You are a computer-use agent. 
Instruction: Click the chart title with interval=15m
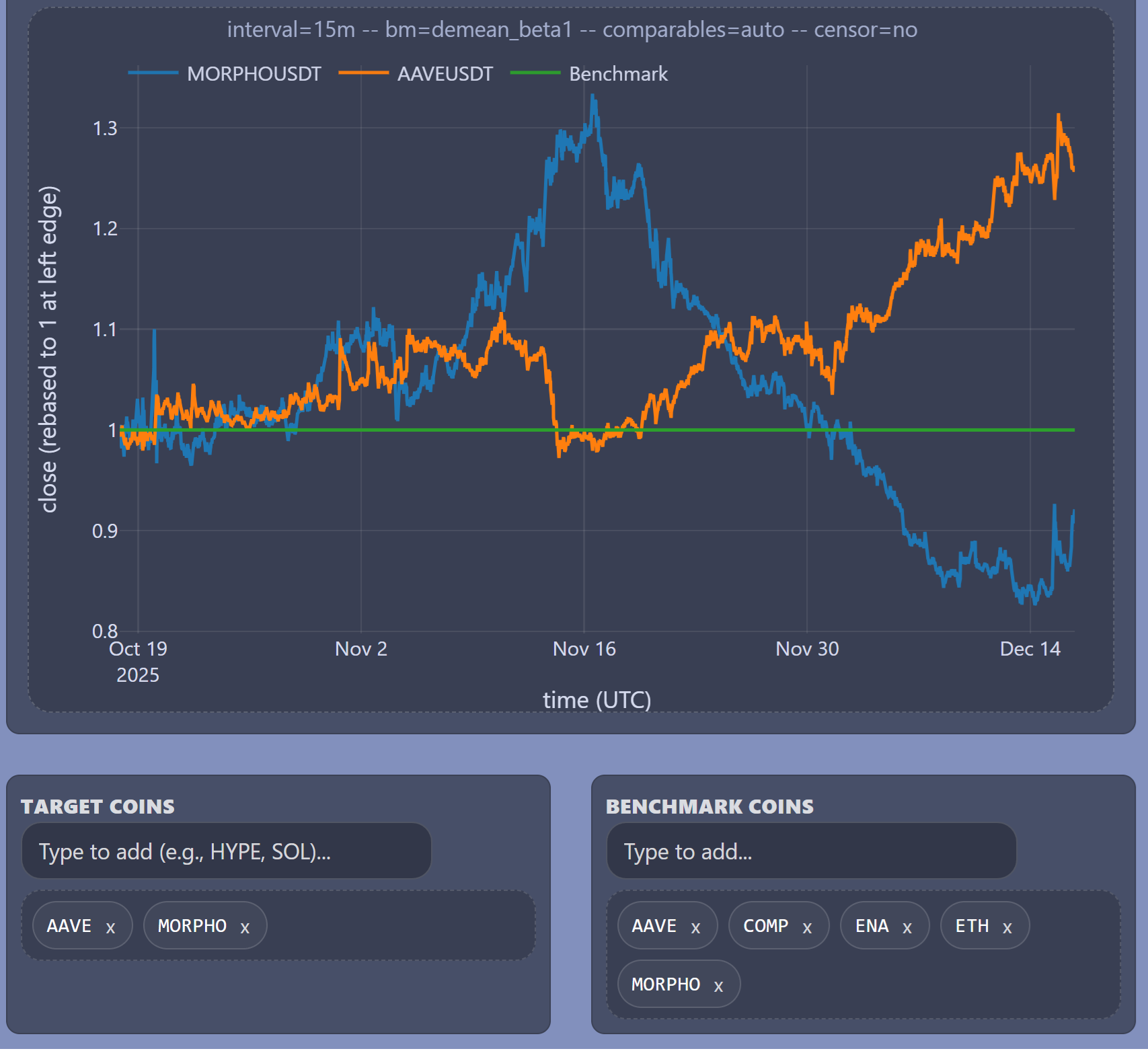(x=572, y=30)
